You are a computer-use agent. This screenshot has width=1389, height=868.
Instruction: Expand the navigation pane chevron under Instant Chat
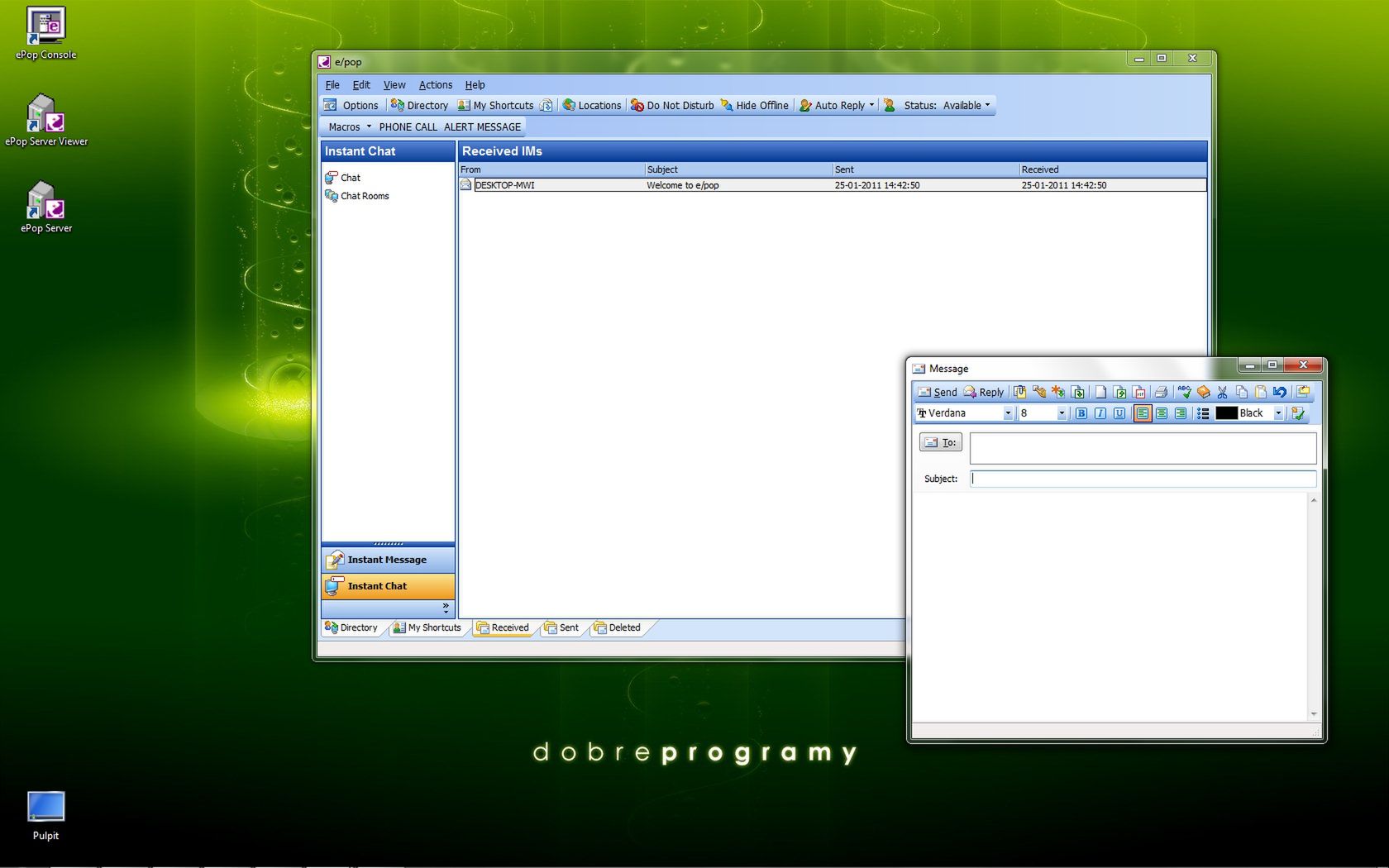point(446,608)
